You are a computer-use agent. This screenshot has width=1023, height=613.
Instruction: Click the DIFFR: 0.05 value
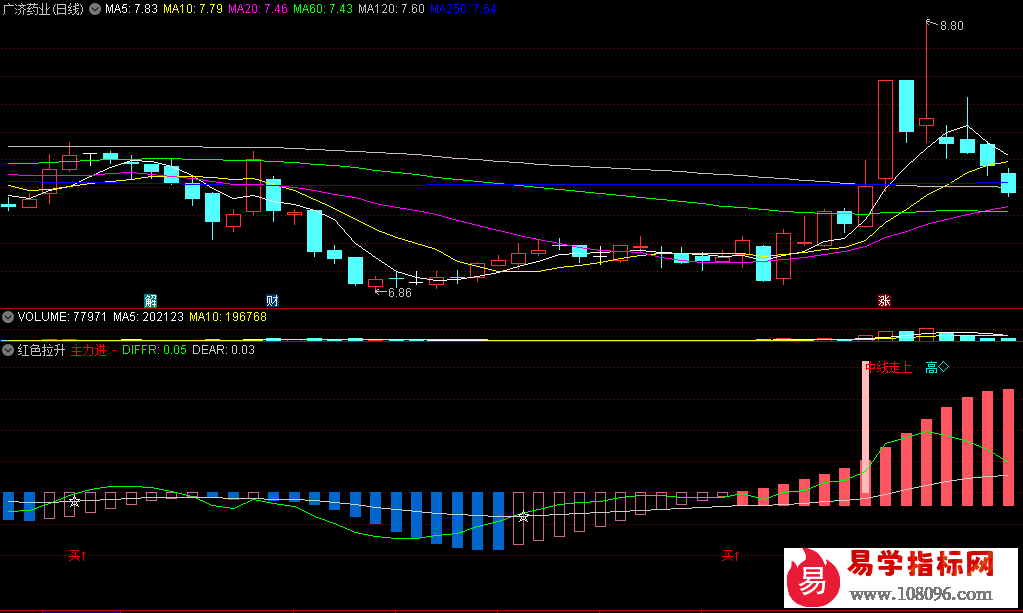(x=155, y=350)
